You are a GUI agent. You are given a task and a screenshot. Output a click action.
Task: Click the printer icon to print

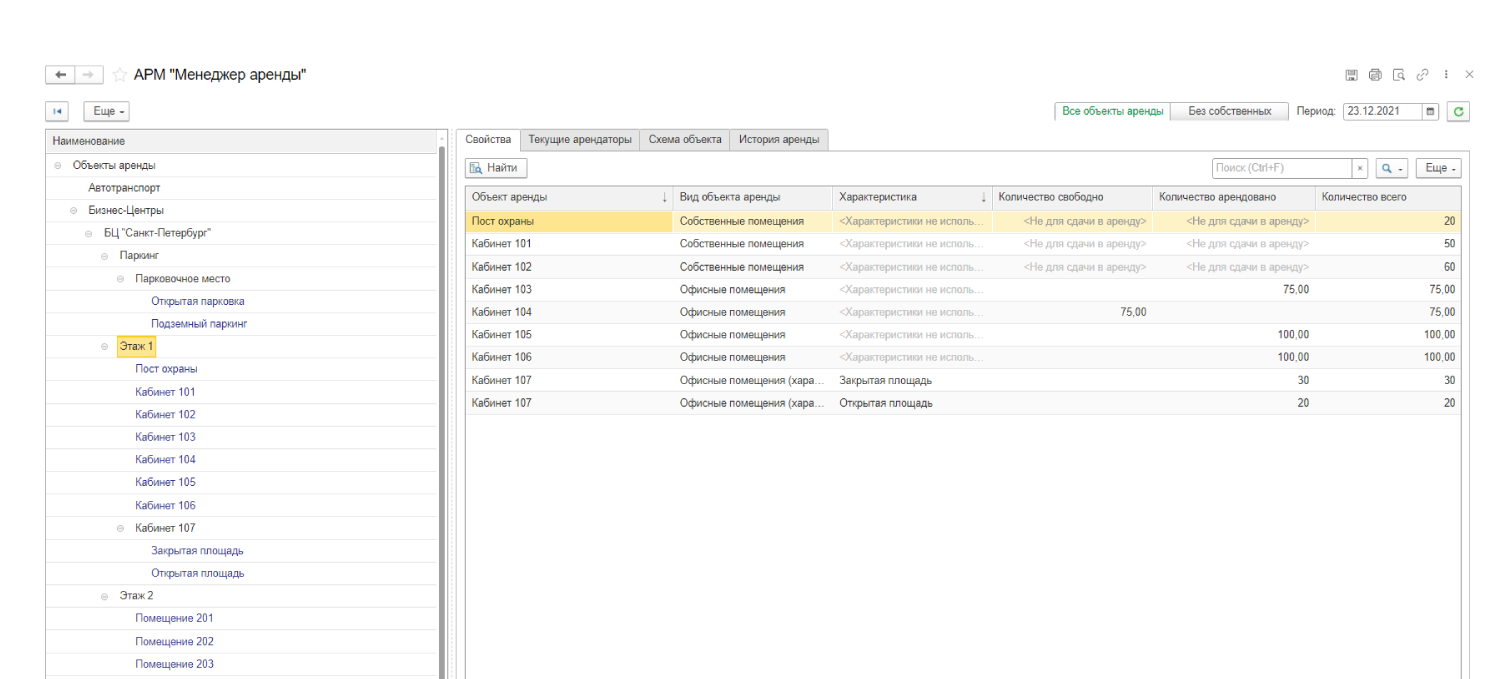pyautogui.click(x=1375, y=75)
